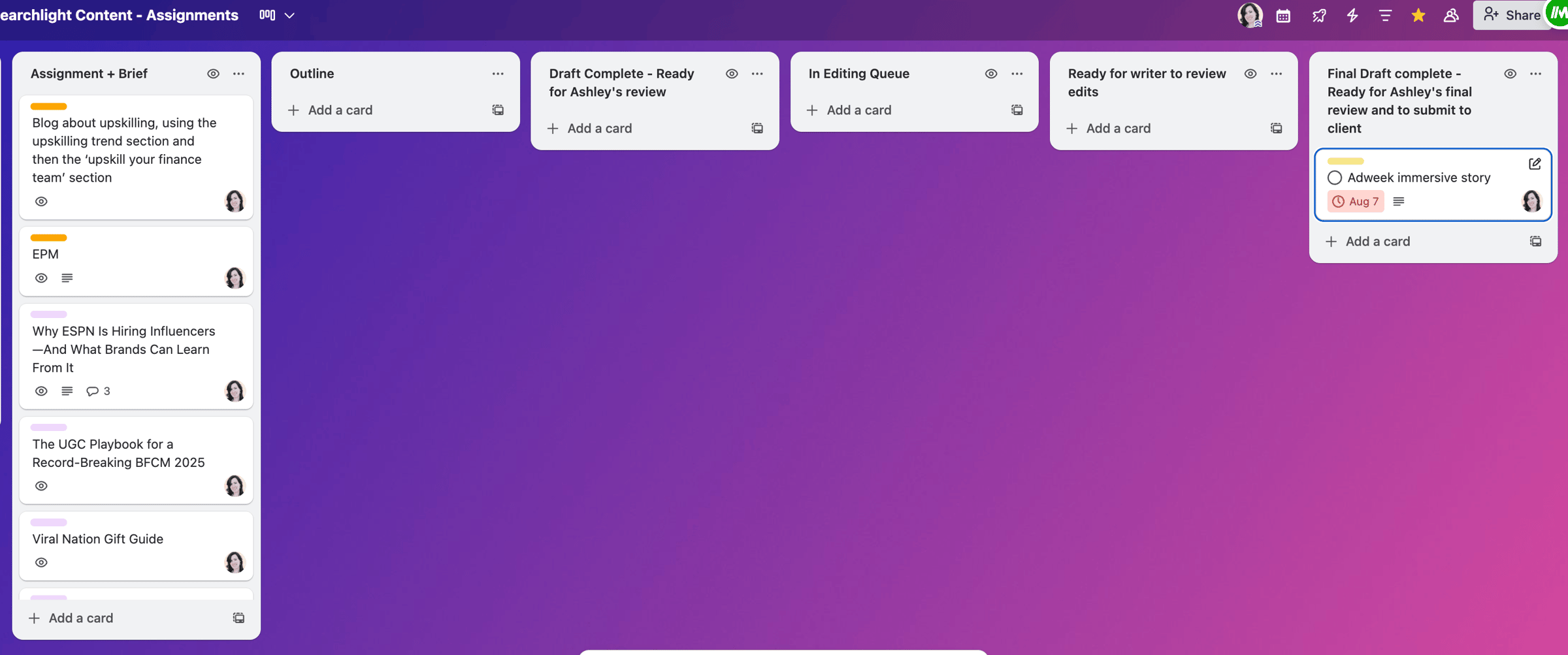Open the calendar power-up icon
Viewport: 1568px width, 655px height.
point(1283,16)
